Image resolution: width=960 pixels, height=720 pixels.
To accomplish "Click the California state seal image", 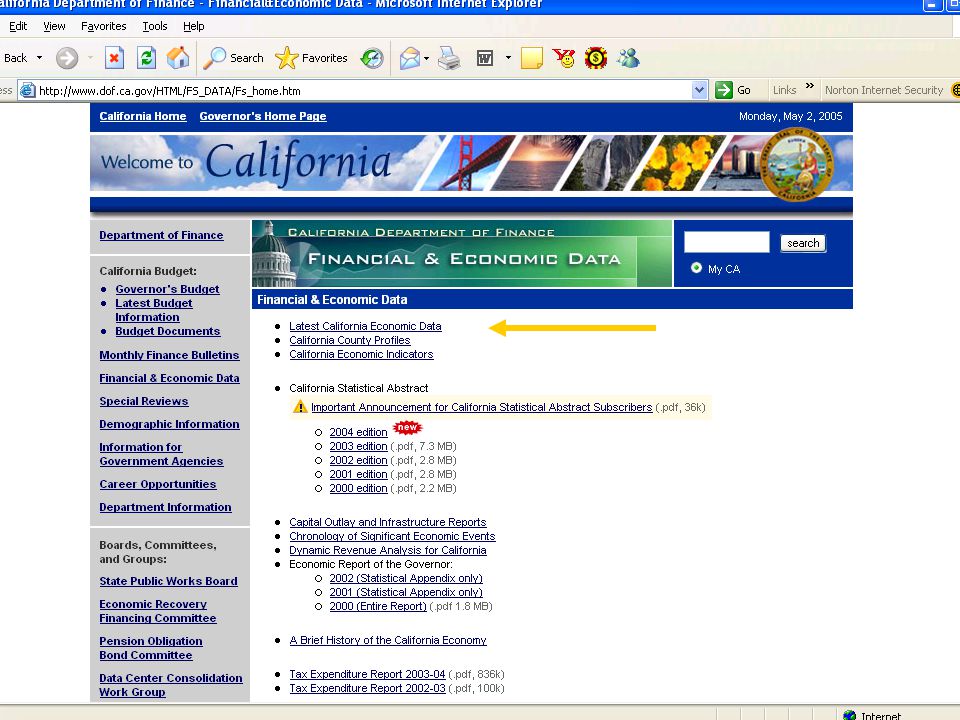I will 797,164.
